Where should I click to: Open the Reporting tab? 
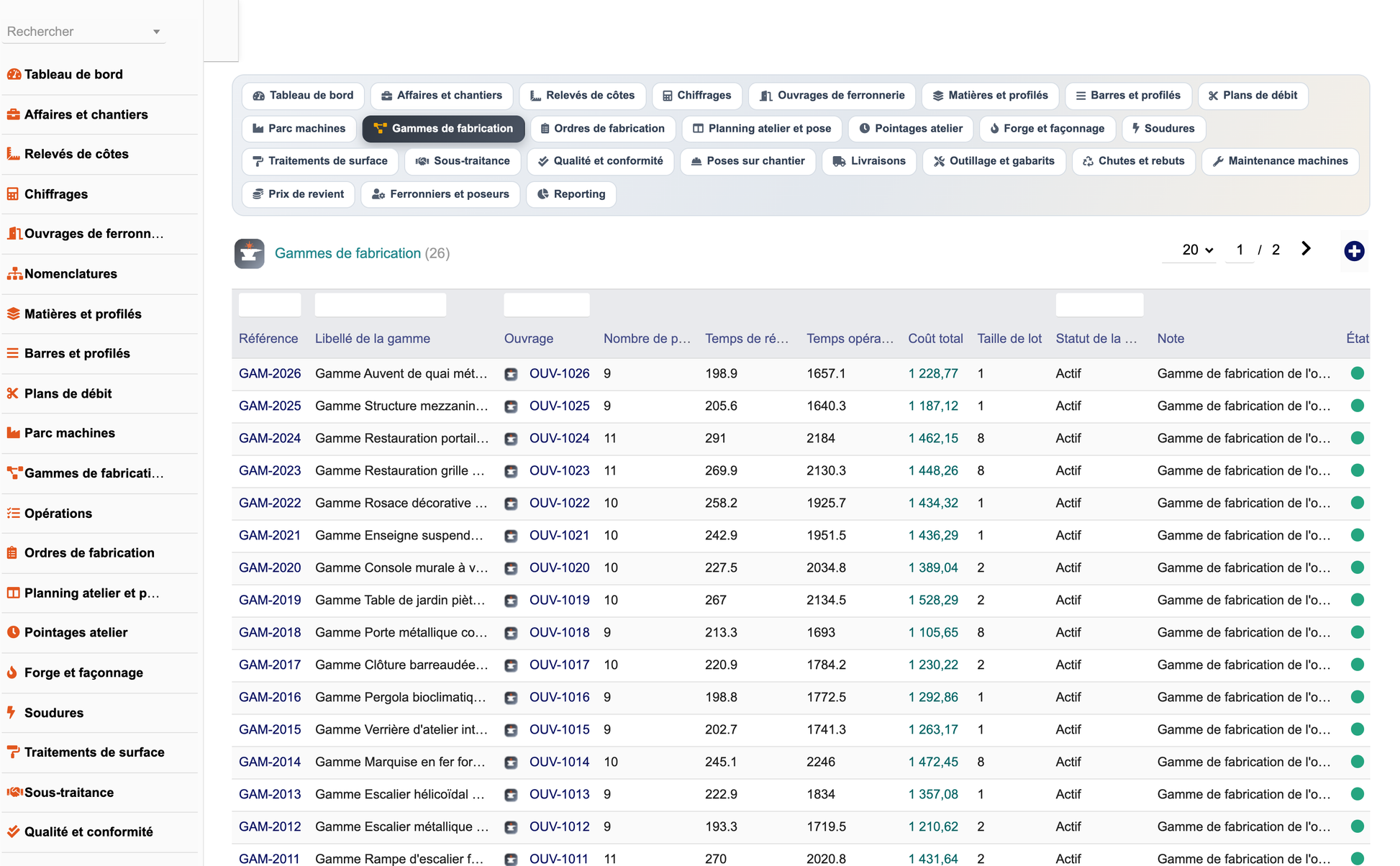pyautogui.click(x=571, y=194)
